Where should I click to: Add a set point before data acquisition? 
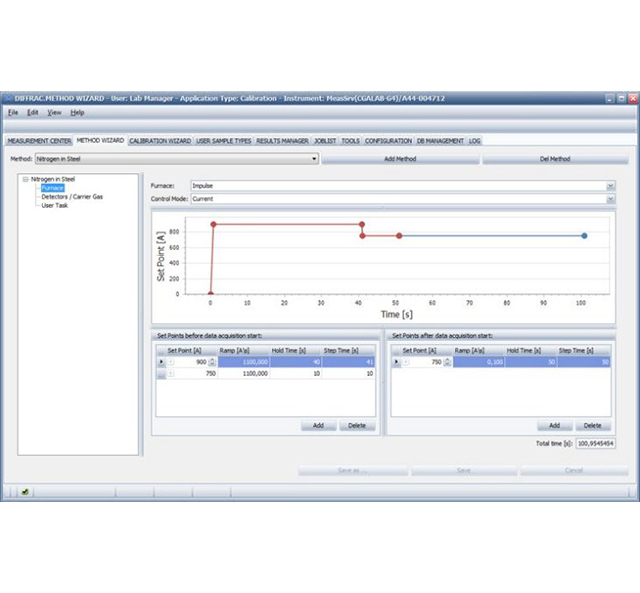click(x=318, y=425)
